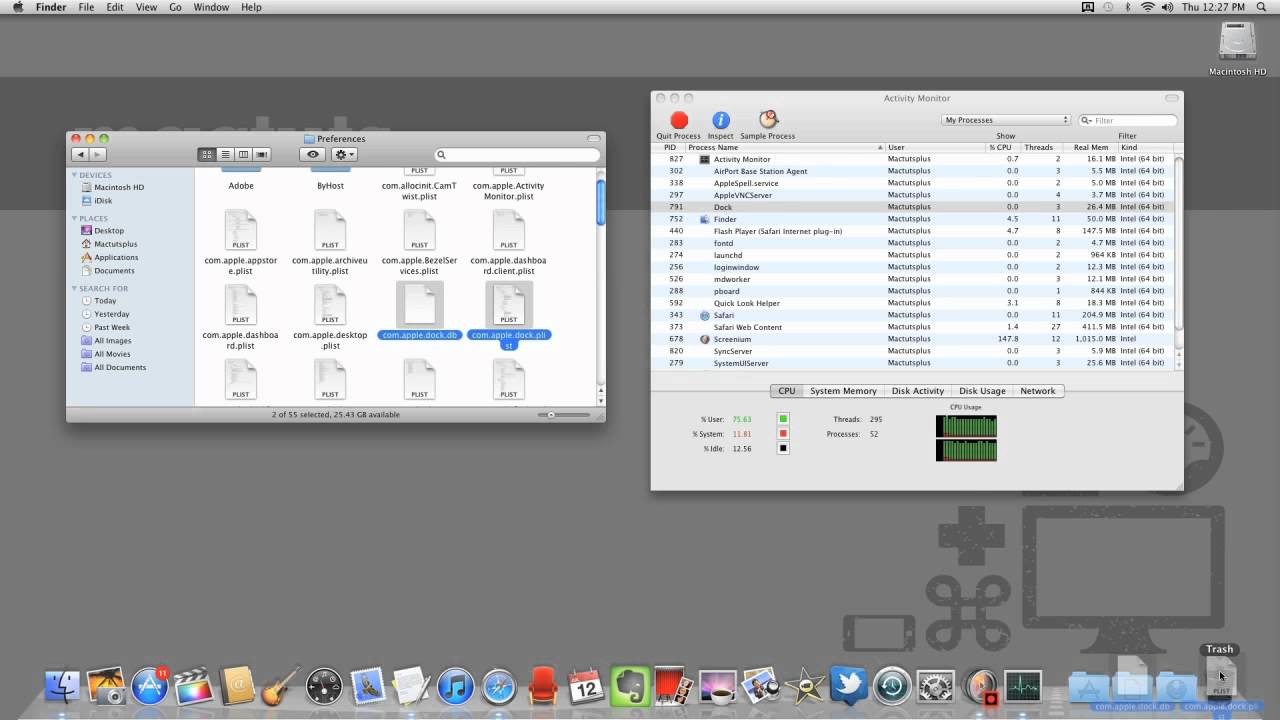Screen dimensions: 1280x720
Task: Switch Finder to column view
Action: click(x=243, y=154)
